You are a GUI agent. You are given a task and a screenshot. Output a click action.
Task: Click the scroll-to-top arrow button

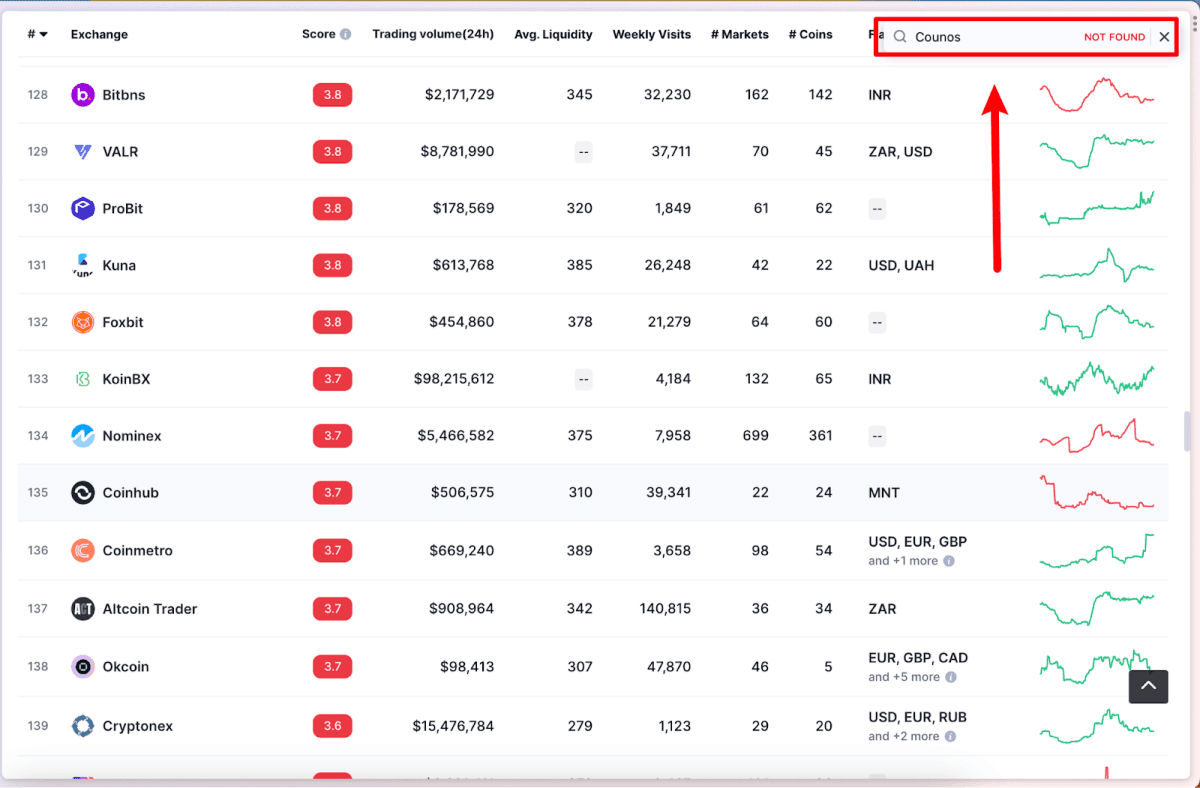pyautogui.click(x=1148, y=686)
